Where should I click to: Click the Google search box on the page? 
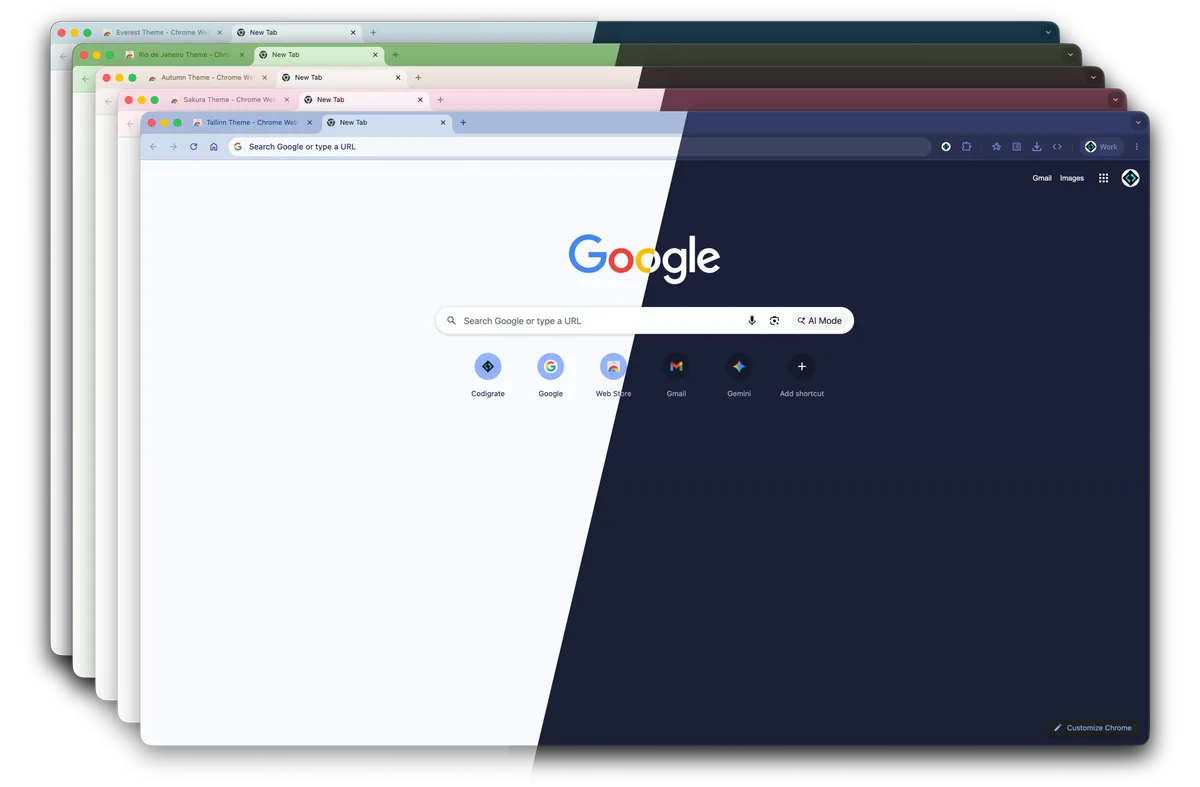pyautogui.click(x=644, y=321)
